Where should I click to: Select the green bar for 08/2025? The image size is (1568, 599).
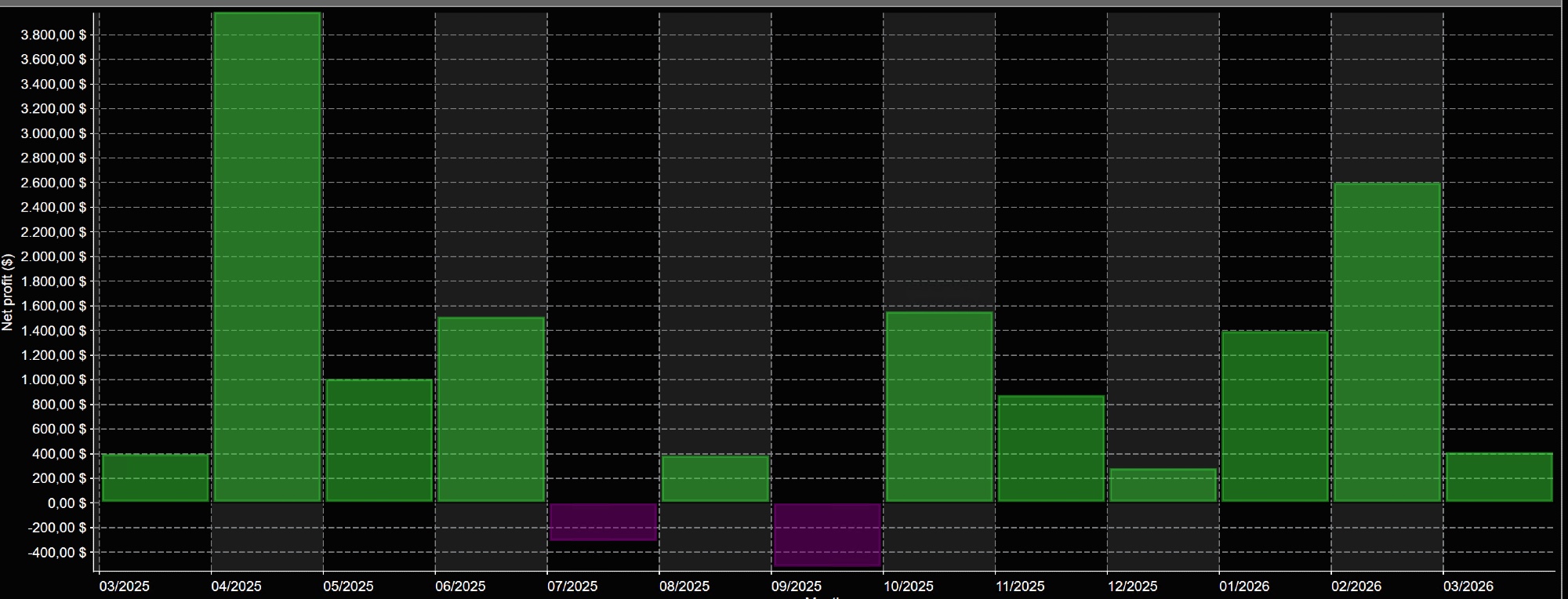point(714,478)
